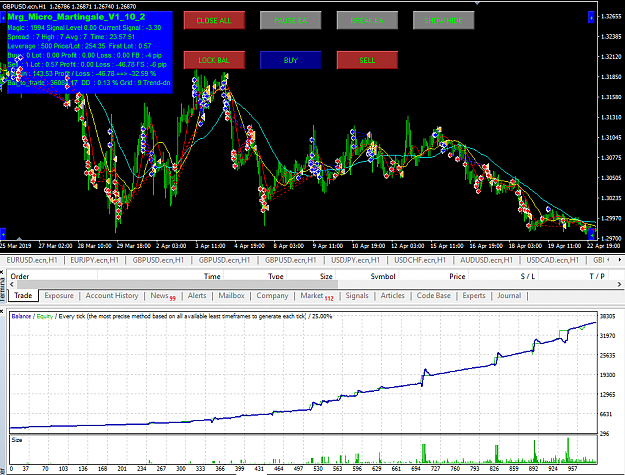
Task: Click blue corner marker at chart top-right
Action: point(592,18)
